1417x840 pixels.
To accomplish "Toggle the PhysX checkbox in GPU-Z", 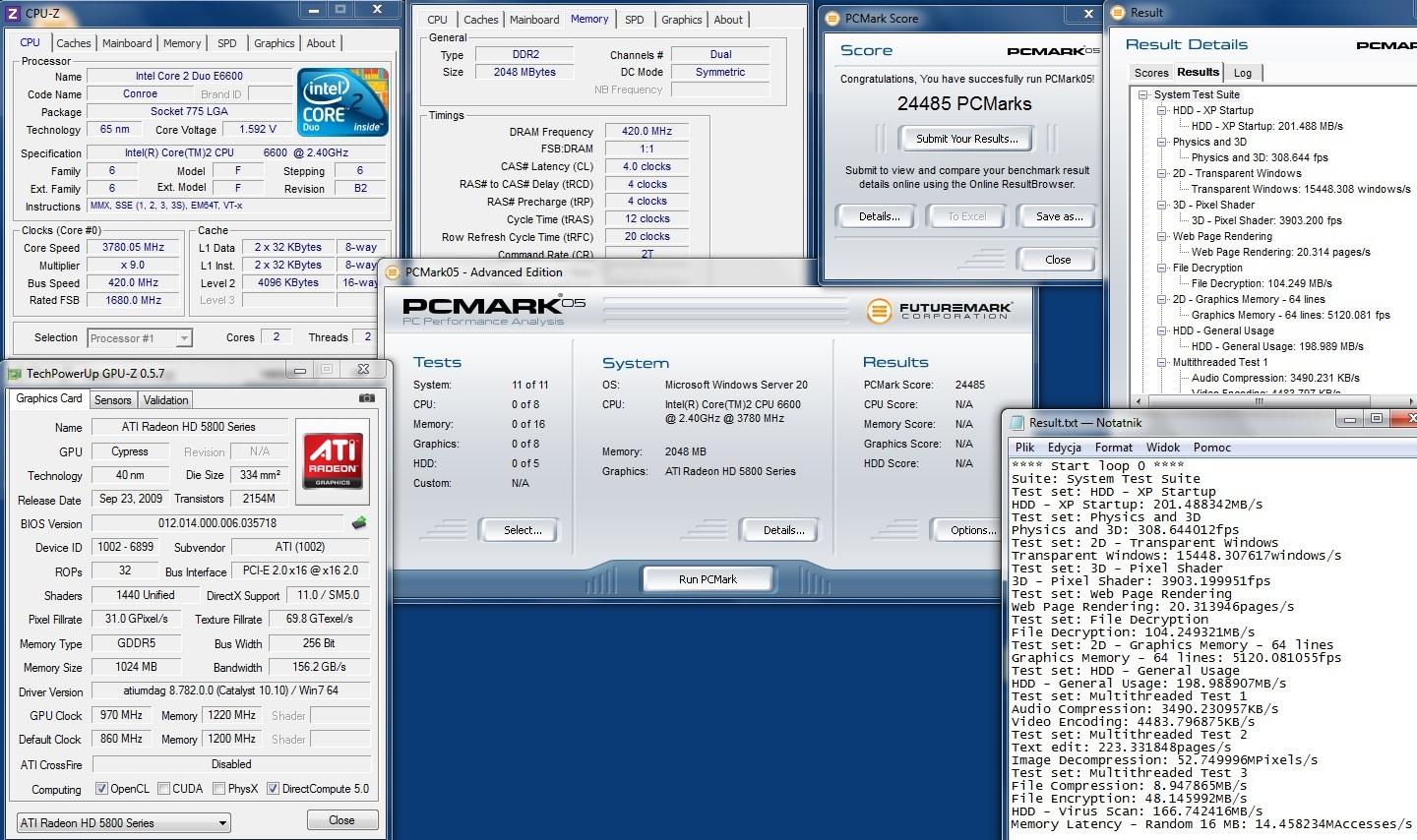I will click(x=218, y=789).
